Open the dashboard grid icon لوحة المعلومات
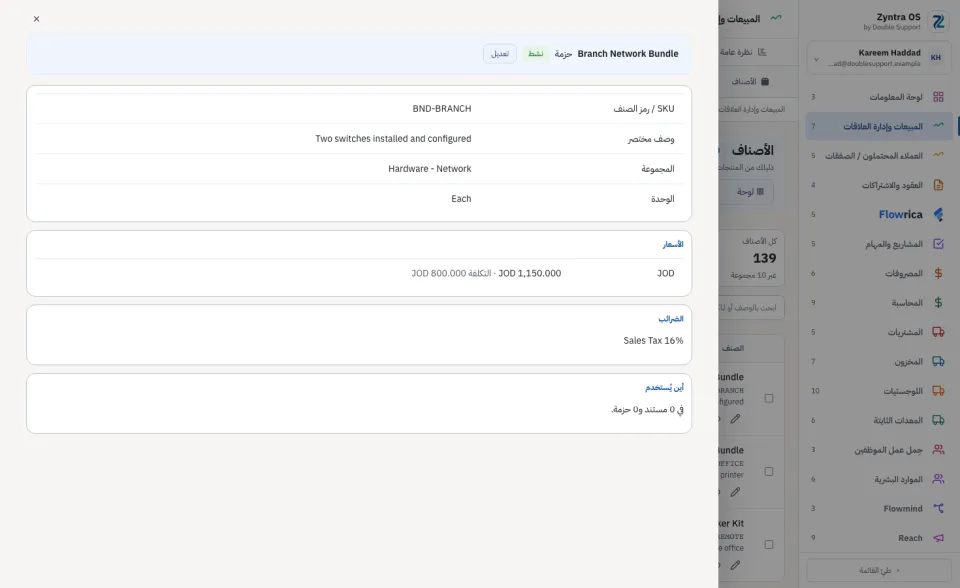 (x=938, y=97)
